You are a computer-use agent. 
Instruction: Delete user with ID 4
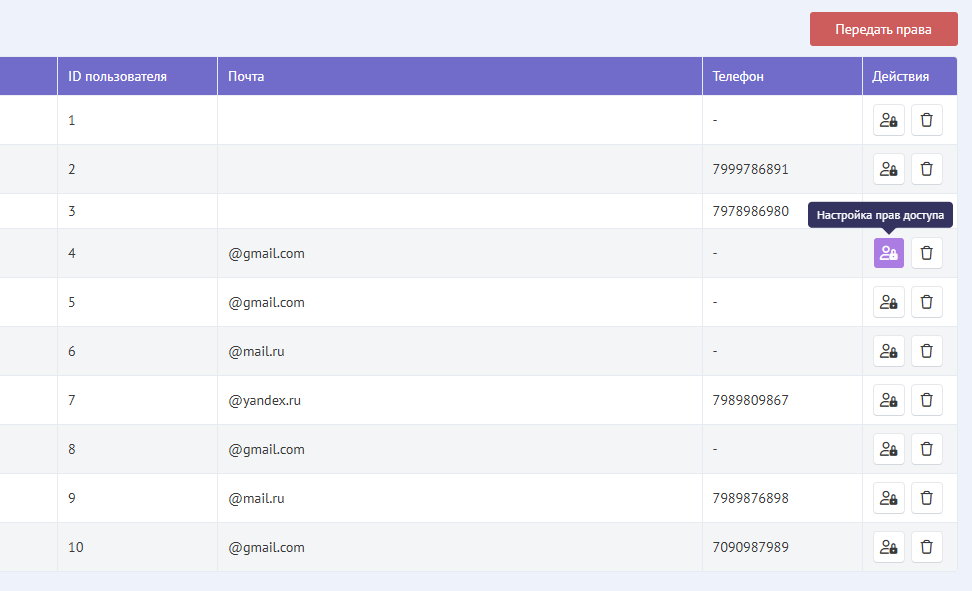(926, 253)
